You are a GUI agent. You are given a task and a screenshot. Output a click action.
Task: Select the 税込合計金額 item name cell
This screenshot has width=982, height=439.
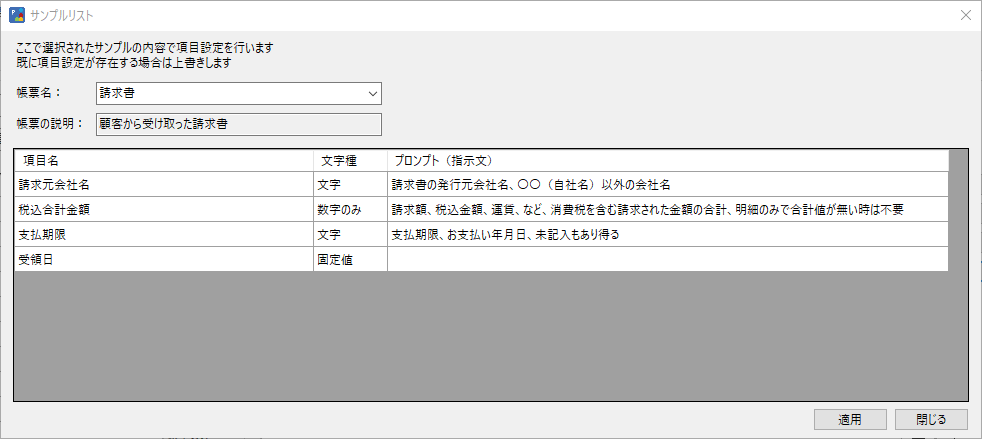[164, 210]
